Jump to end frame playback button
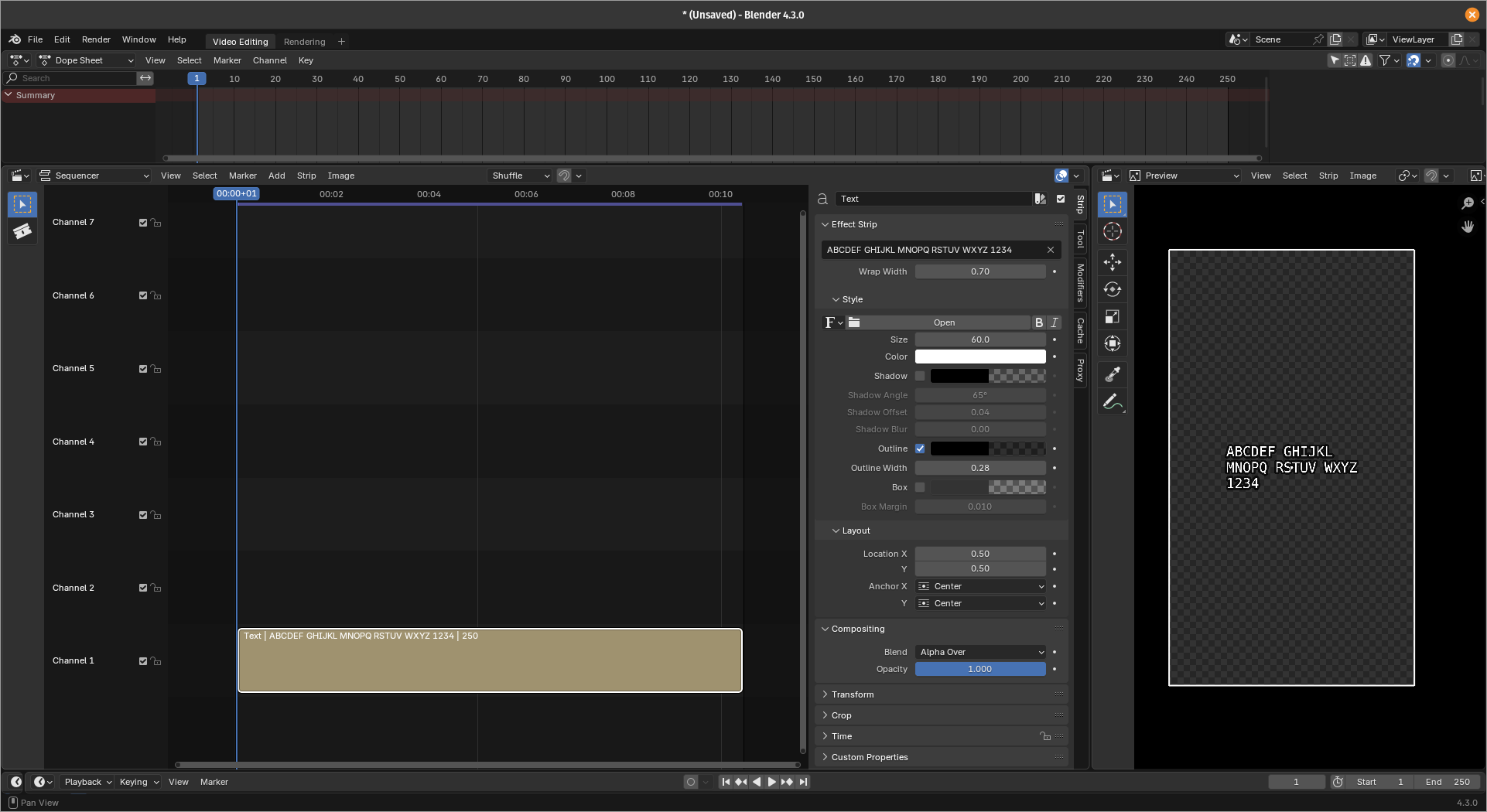The width and height of the screenshot is (1487, 812). point(803,782)
